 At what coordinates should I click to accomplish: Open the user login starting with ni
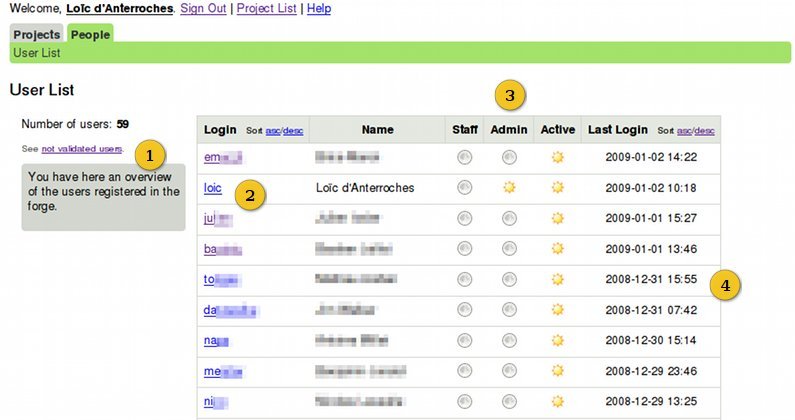tap(216, 402)
